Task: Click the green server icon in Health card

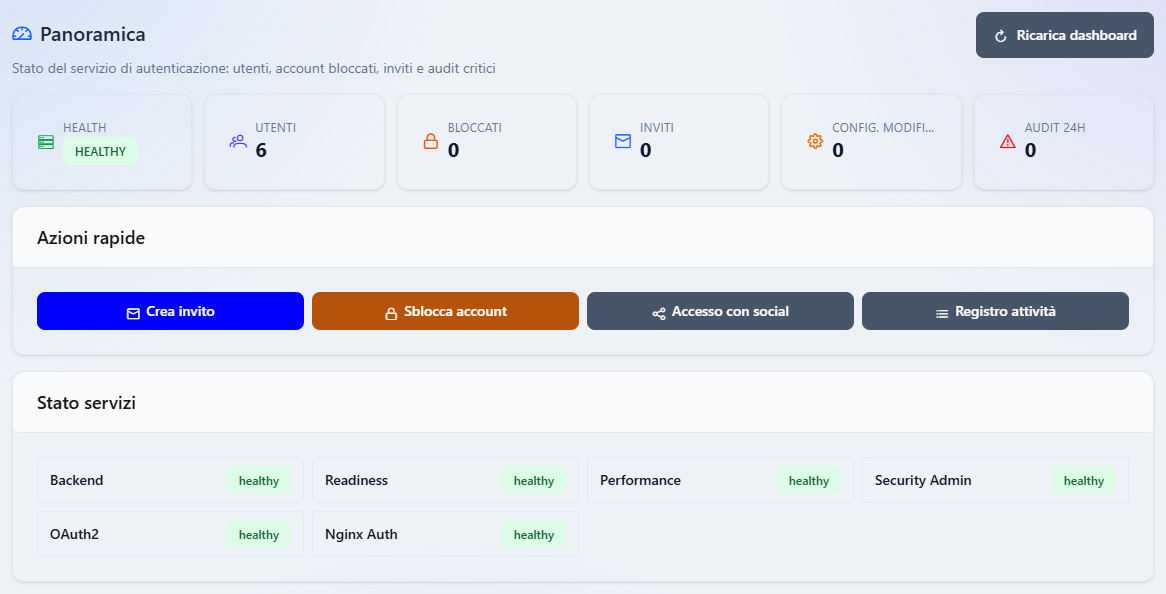Action: [45, 142]
